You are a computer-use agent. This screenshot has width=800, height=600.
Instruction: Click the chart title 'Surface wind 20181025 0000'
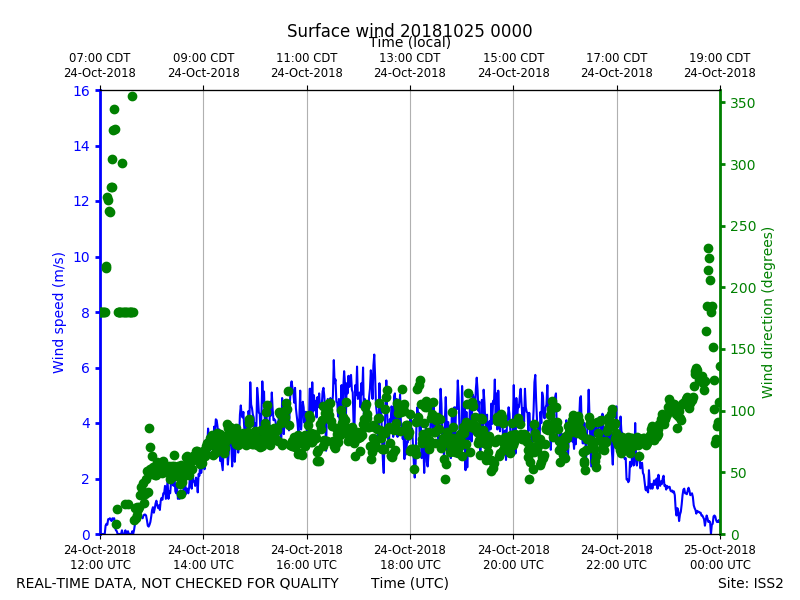(x=409, y=31)
